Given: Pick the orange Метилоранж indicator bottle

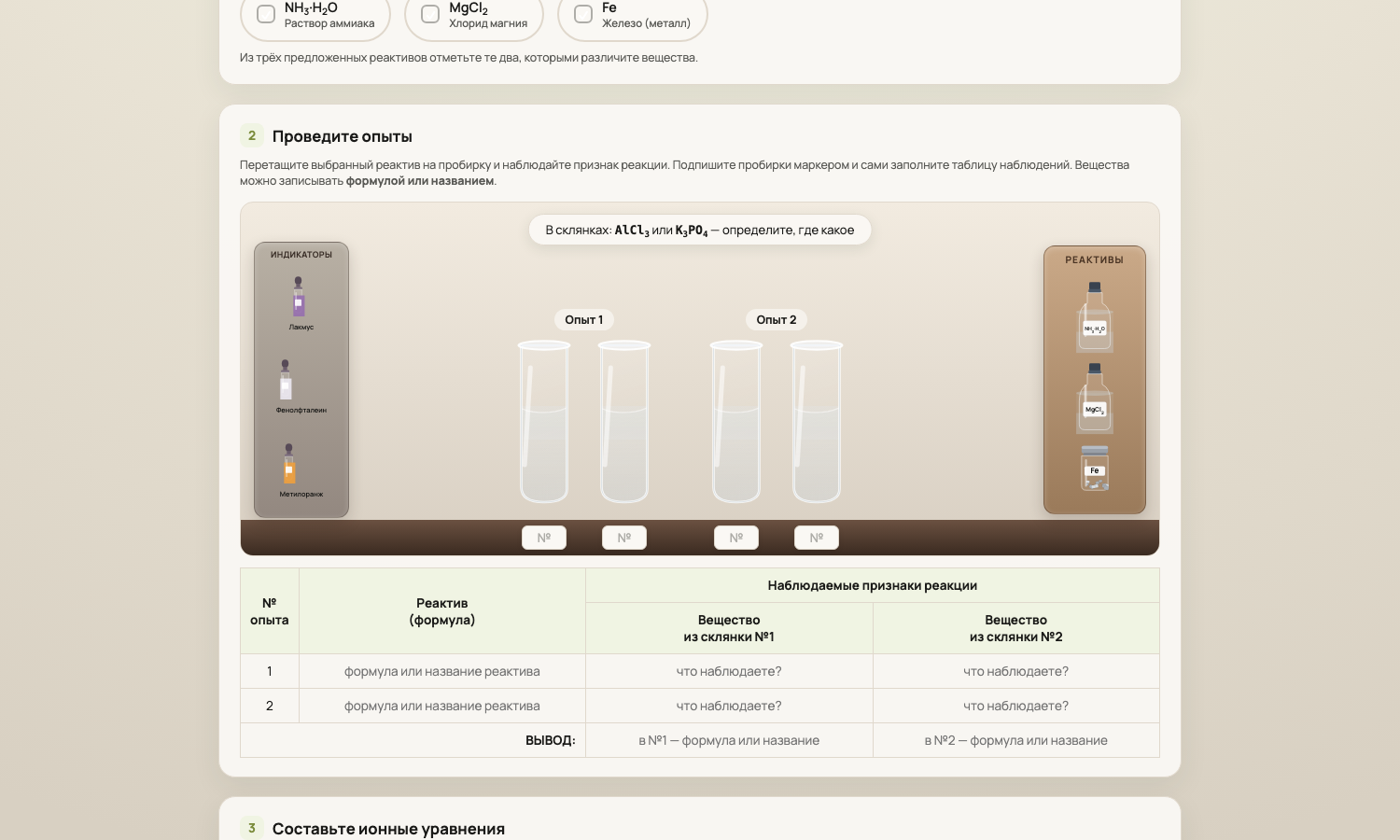Looking at the screenshot, I should (289, 465).
